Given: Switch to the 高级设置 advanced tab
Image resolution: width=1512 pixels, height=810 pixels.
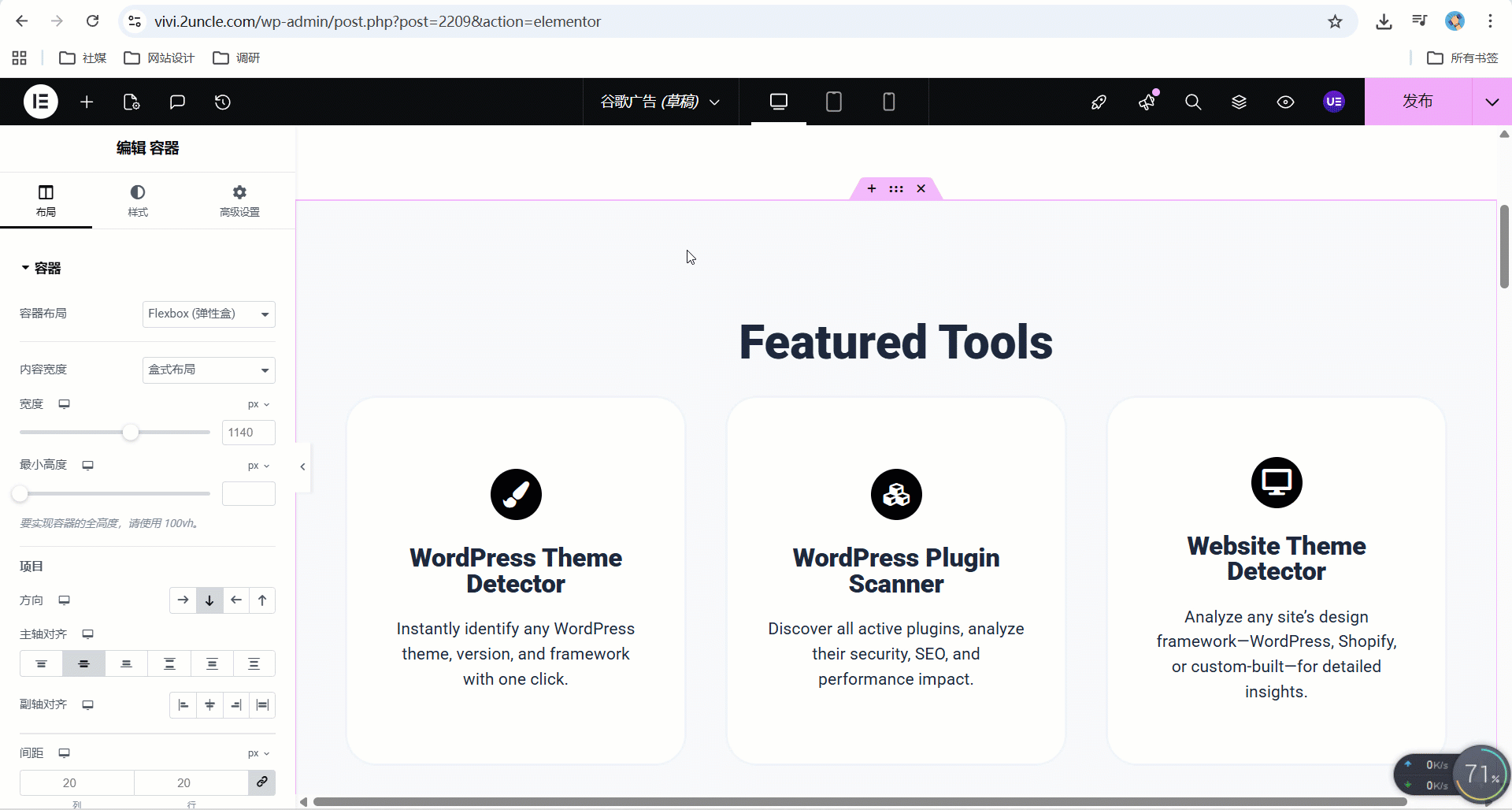Looking at the screenshot, I should click(239, 200).
